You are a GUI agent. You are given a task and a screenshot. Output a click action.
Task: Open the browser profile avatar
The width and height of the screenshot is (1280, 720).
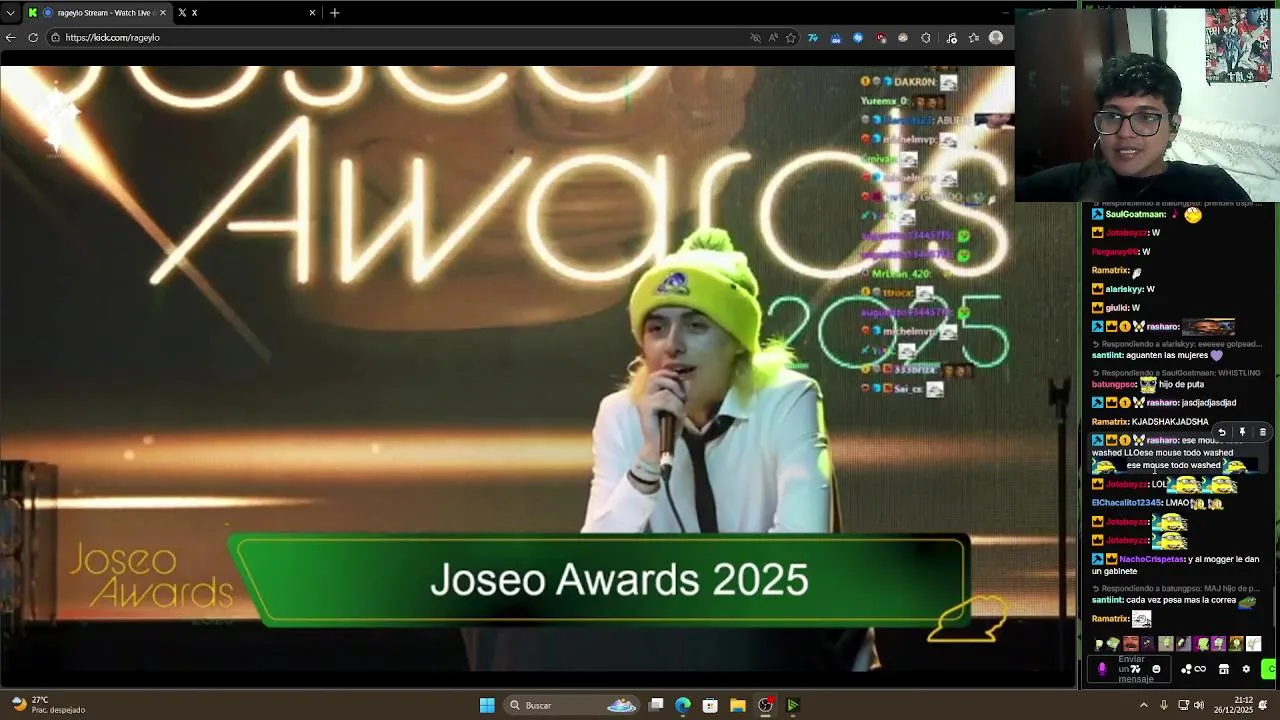click(x=996, y=37)
